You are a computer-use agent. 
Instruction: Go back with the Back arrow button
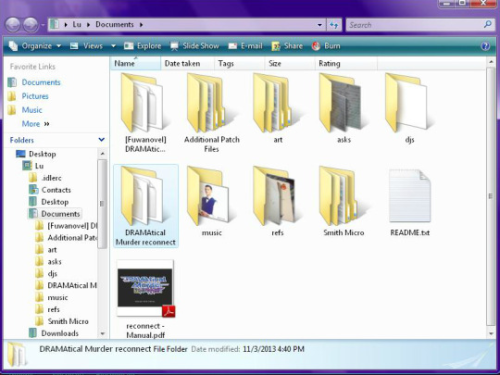coord(13,25)
